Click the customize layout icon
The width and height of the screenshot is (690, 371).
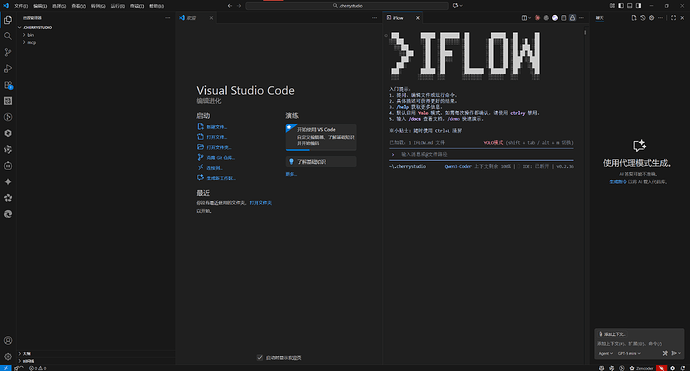(x=612, y=6)
